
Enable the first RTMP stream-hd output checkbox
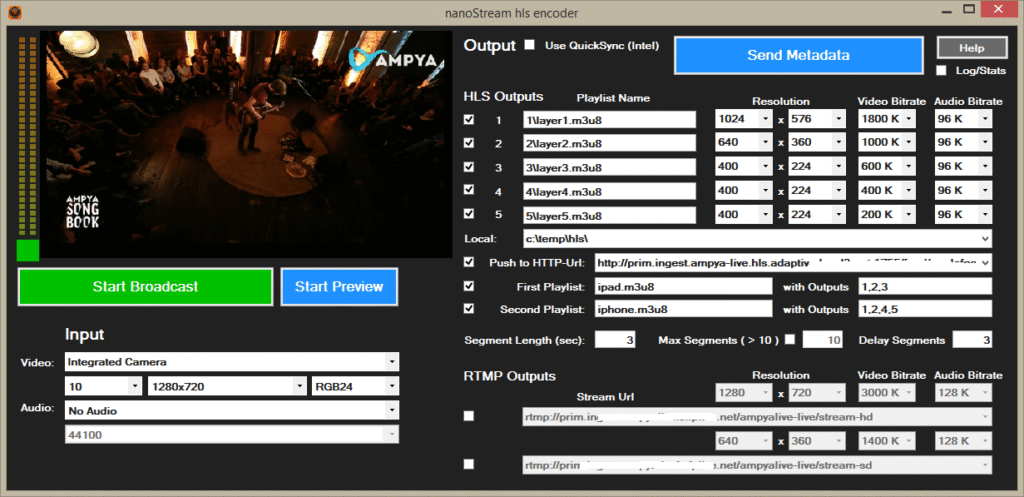(x=470, y=416)
